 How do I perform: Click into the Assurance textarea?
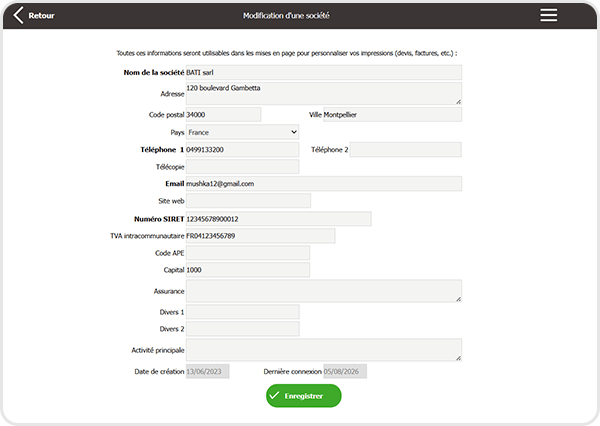(324, 291)
